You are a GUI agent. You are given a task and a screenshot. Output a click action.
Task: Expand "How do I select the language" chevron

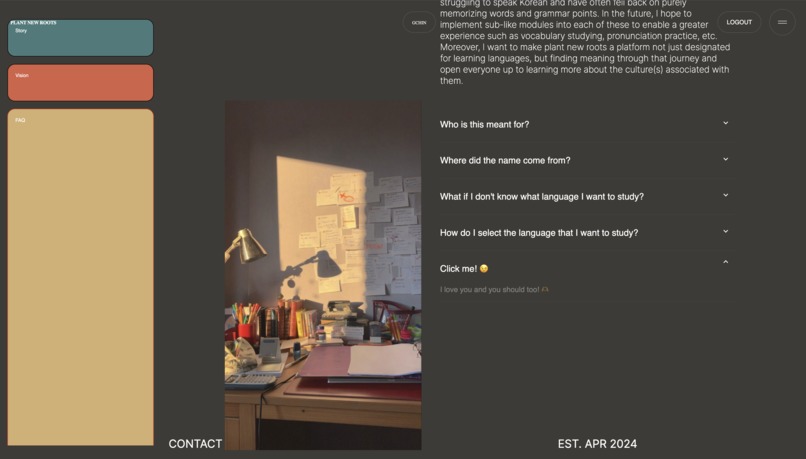[x=725, y=231]
